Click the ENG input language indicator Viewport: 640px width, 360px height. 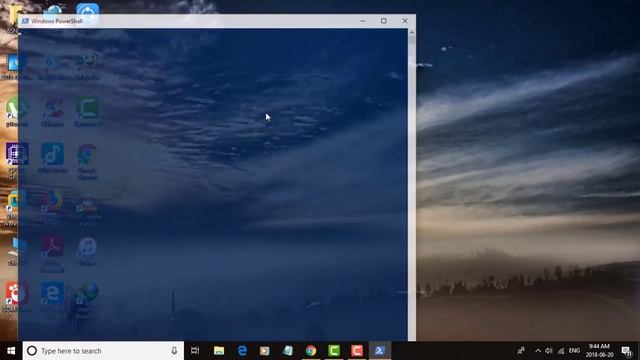(574, 351)
